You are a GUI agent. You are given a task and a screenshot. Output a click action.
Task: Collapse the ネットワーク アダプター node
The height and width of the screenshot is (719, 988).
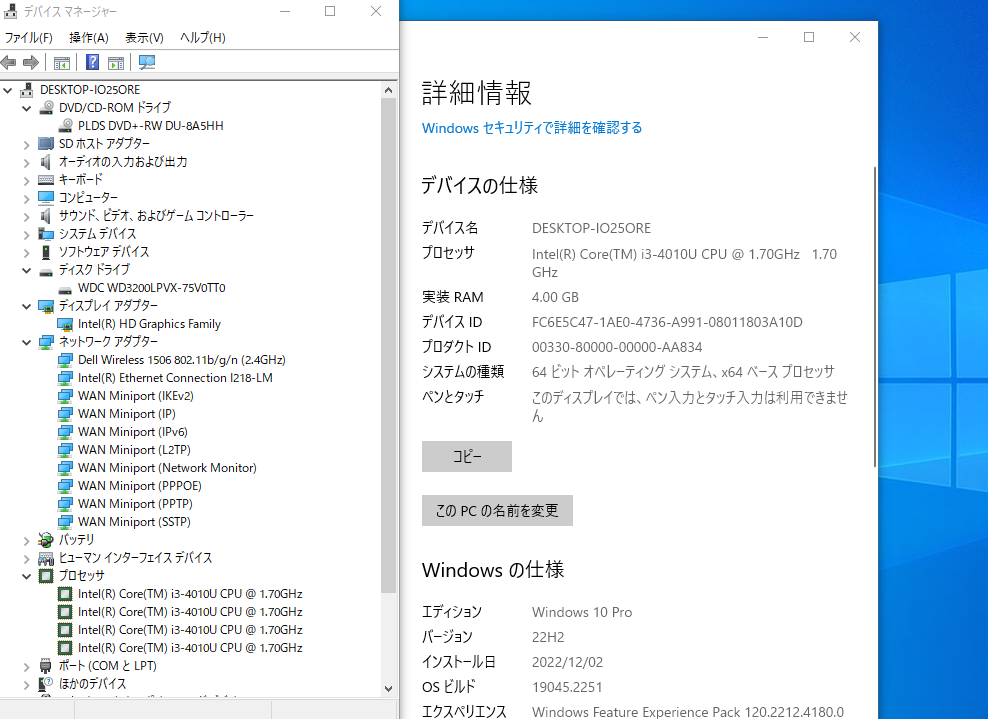click(26, 342)
